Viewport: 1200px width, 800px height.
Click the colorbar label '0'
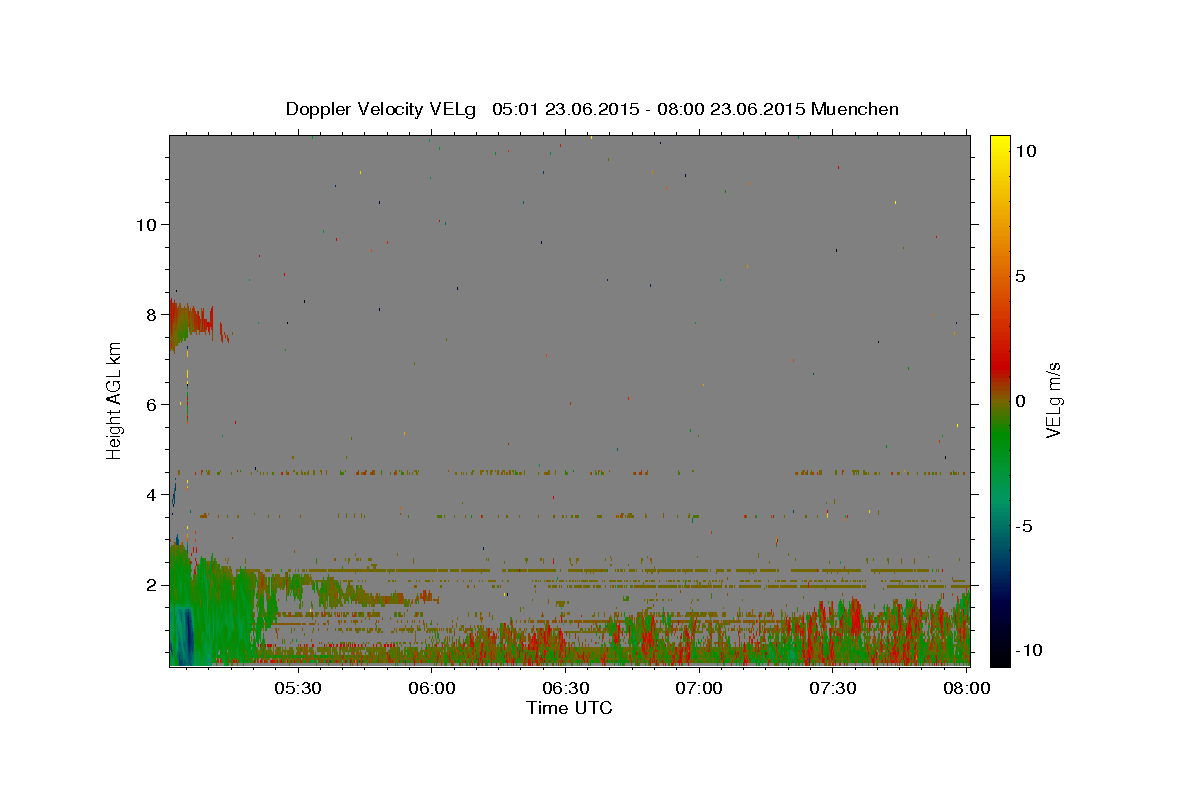[1021, 401]
